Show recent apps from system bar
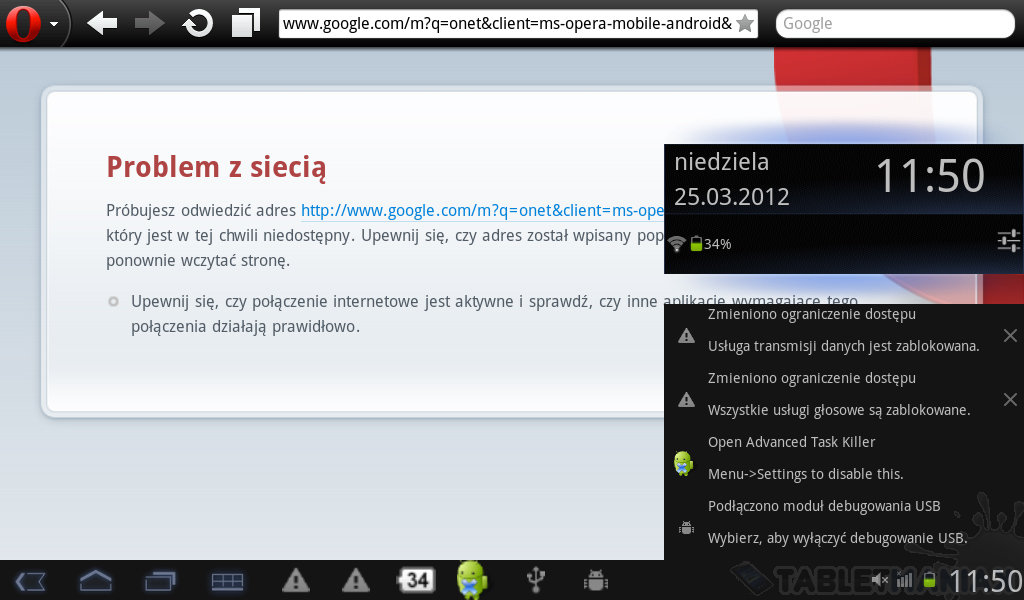This screenshot has height=600, width=1024. tap(159, 580)
